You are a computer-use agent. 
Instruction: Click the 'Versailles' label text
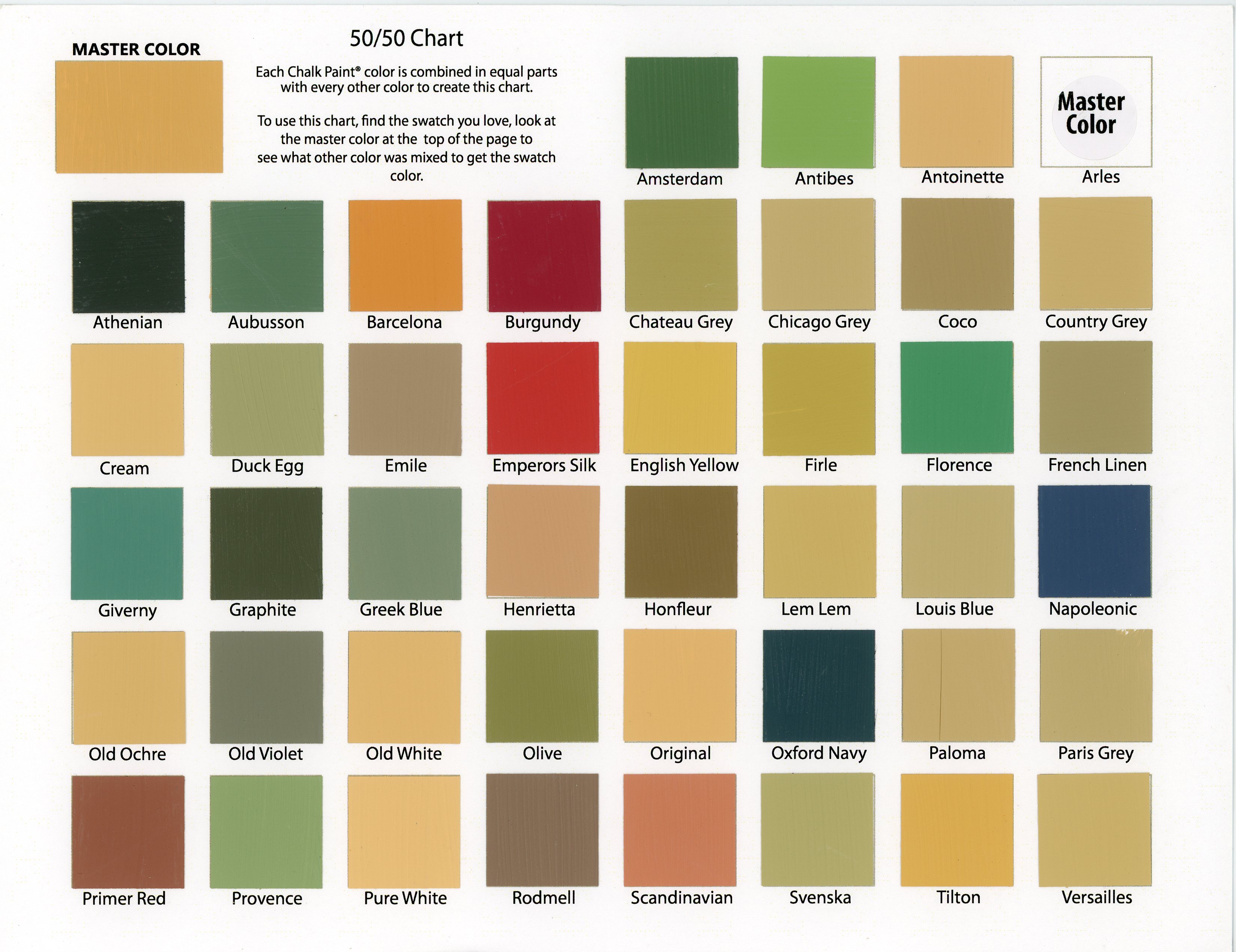click(x=1097, y=897)
